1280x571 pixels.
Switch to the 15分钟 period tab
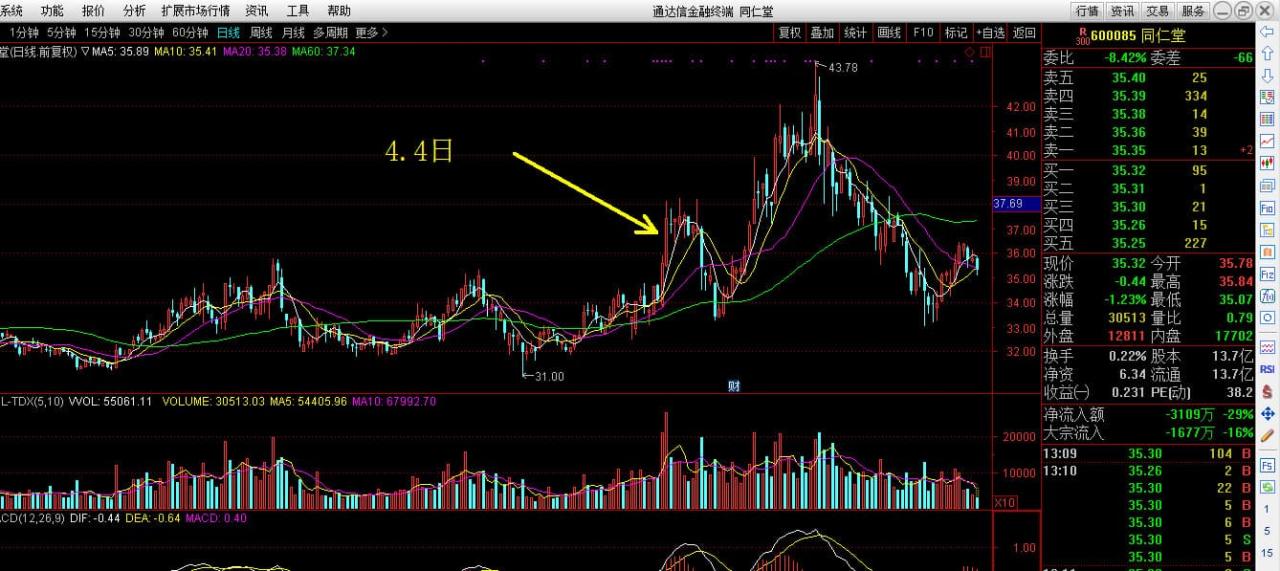click(102, 32)
